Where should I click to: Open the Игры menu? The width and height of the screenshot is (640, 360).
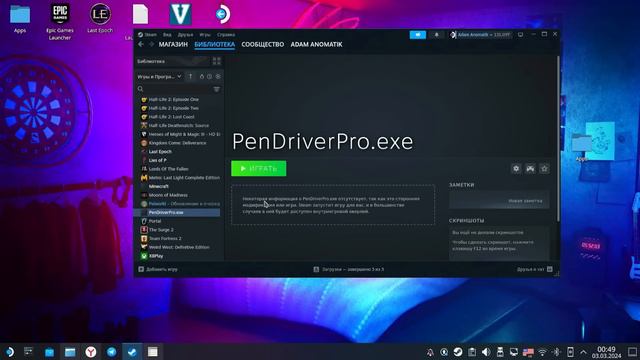pyautogui.click(x=205, y=35)
